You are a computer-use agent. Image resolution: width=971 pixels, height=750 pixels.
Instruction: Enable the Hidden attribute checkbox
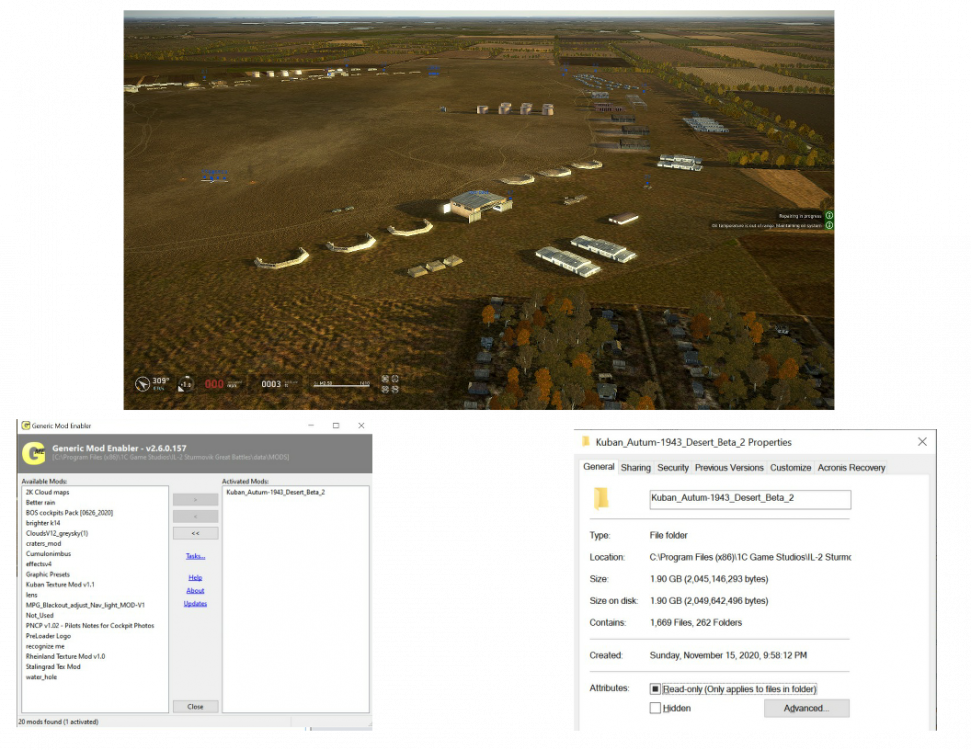tap(655, 708)
